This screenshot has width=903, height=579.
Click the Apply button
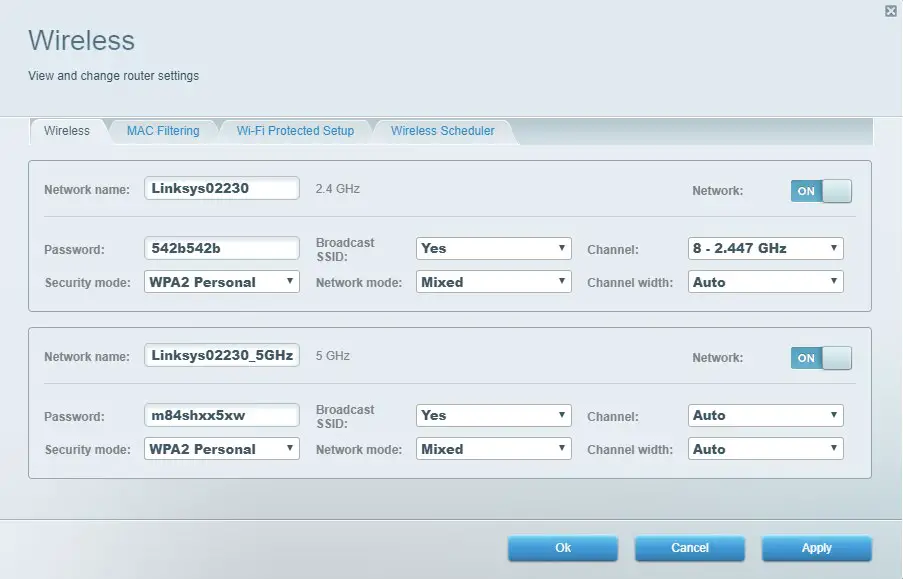click(817, 548)
